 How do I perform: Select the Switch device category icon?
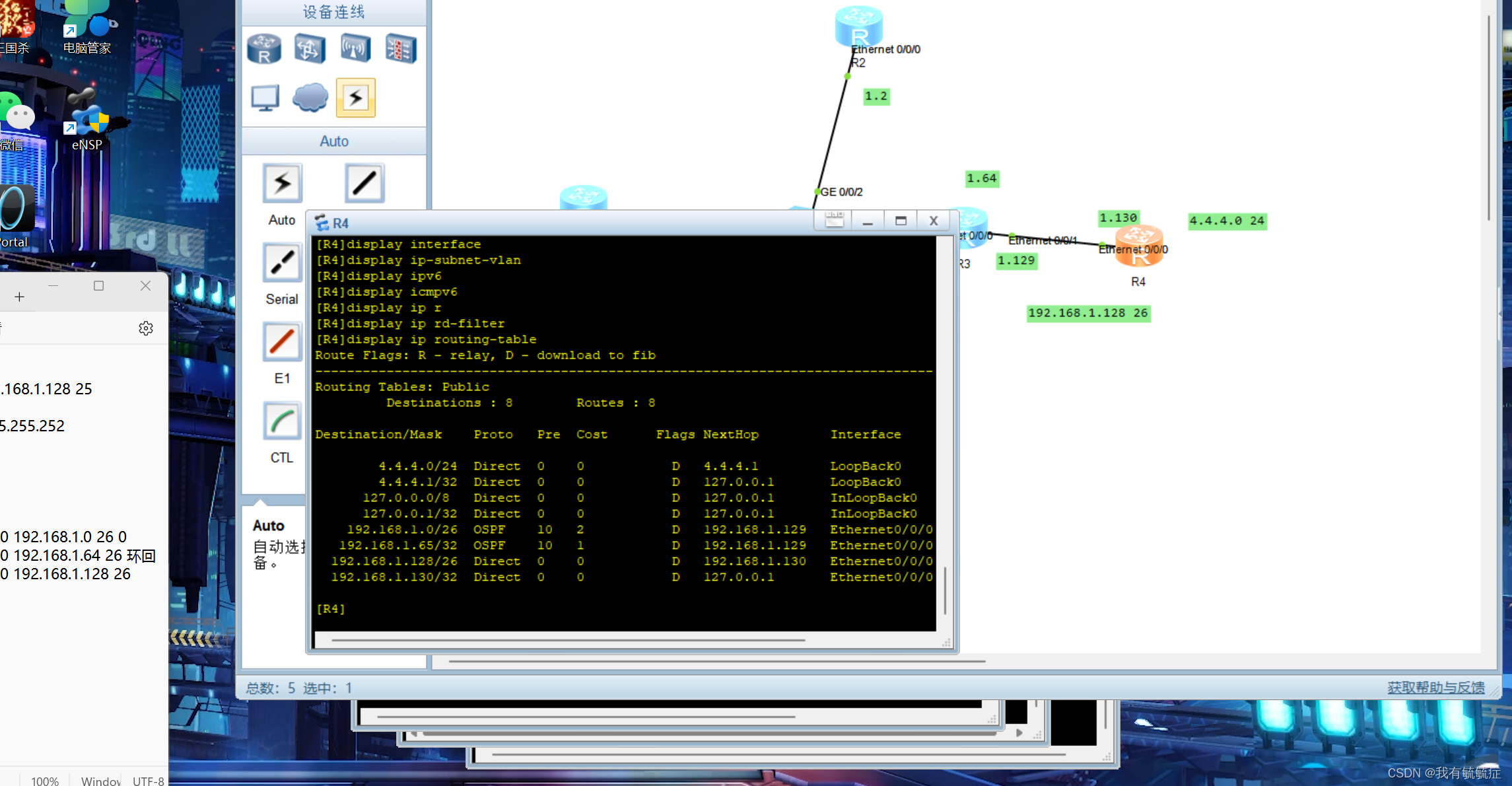(310, 49)
